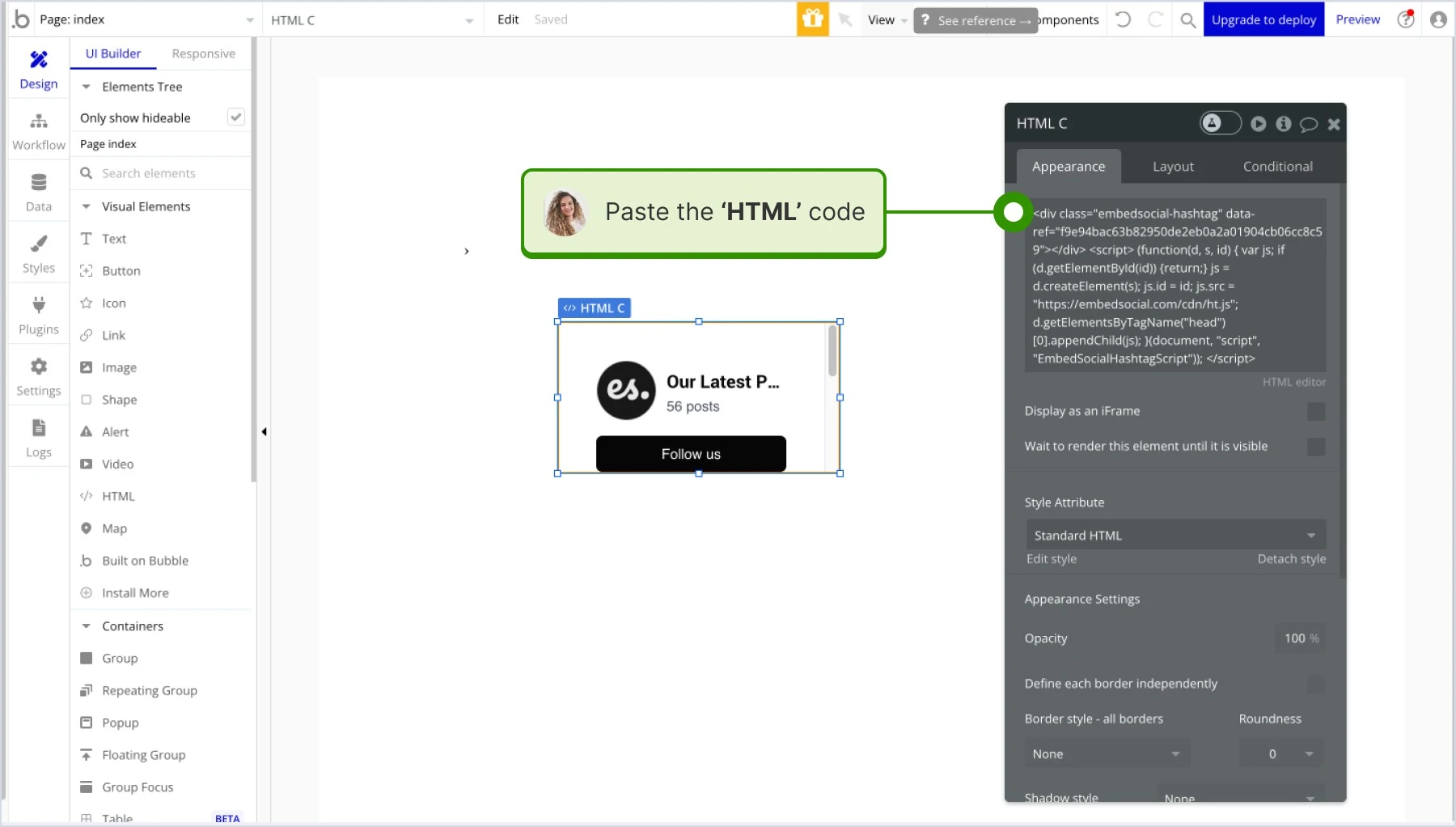Open the Edit menu
This screenshot has width=1456, height=827.
pyautogui.click(x=508, y=19)
